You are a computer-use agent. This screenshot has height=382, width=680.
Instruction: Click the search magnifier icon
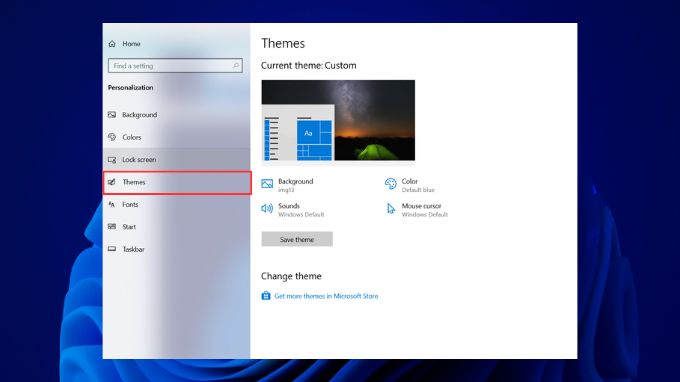pos(235,66)
